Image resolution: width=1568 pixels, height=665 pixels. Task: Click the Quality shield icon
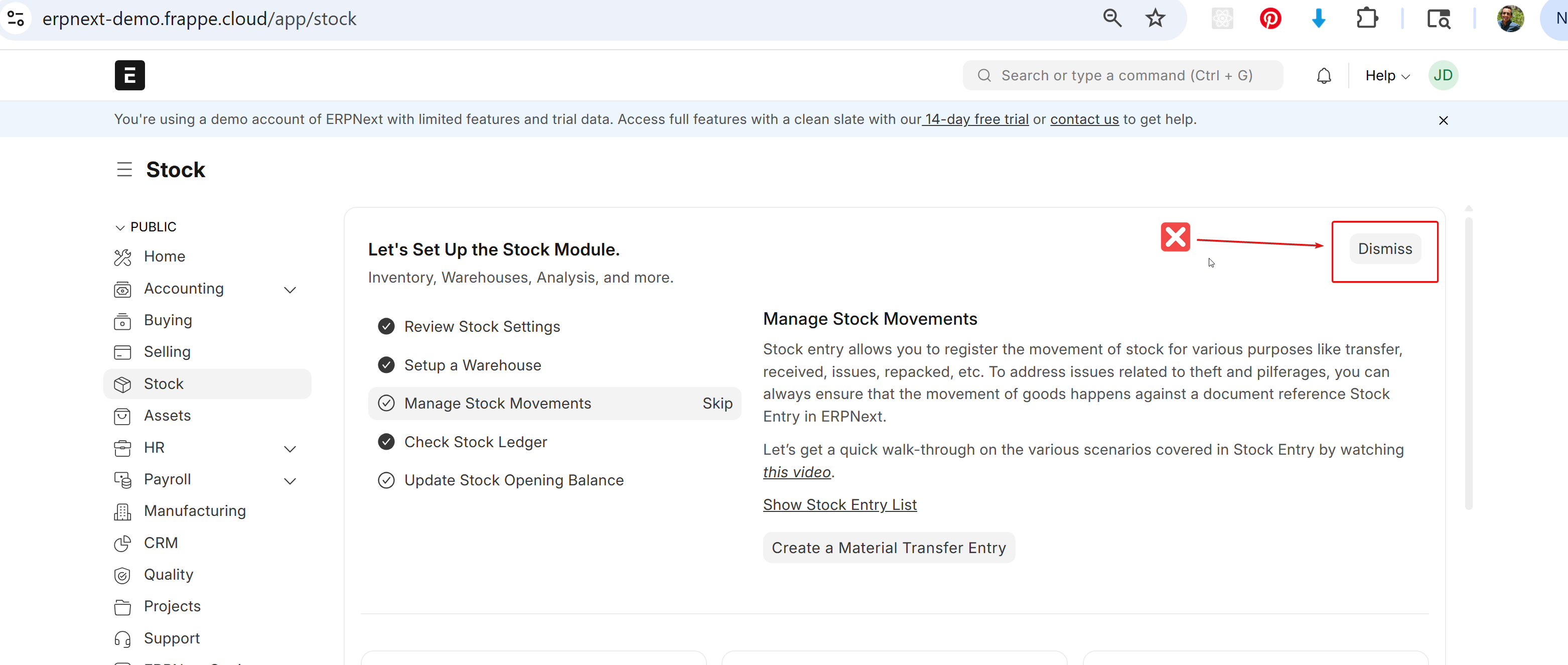tap(122, 576)
